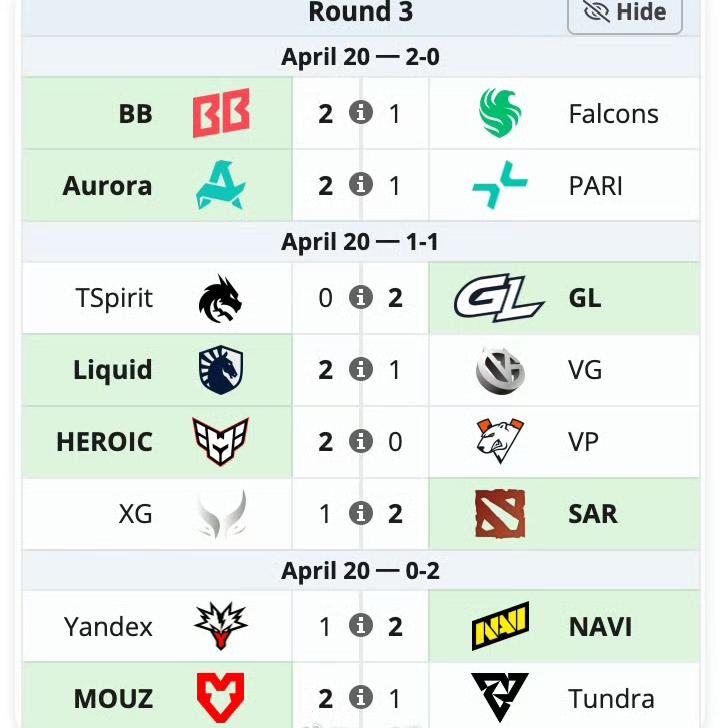Click the Virtus.pro bear logo
The image size is (719, 728).
click(500, 441)
